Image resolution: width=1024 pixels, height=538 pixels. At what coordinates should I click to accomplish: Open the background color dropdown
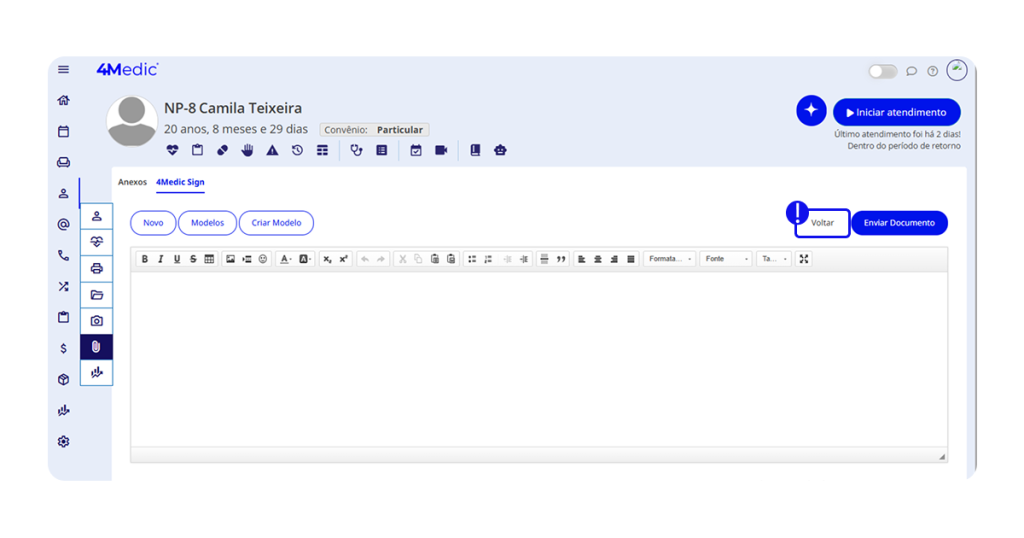point(305,259)
